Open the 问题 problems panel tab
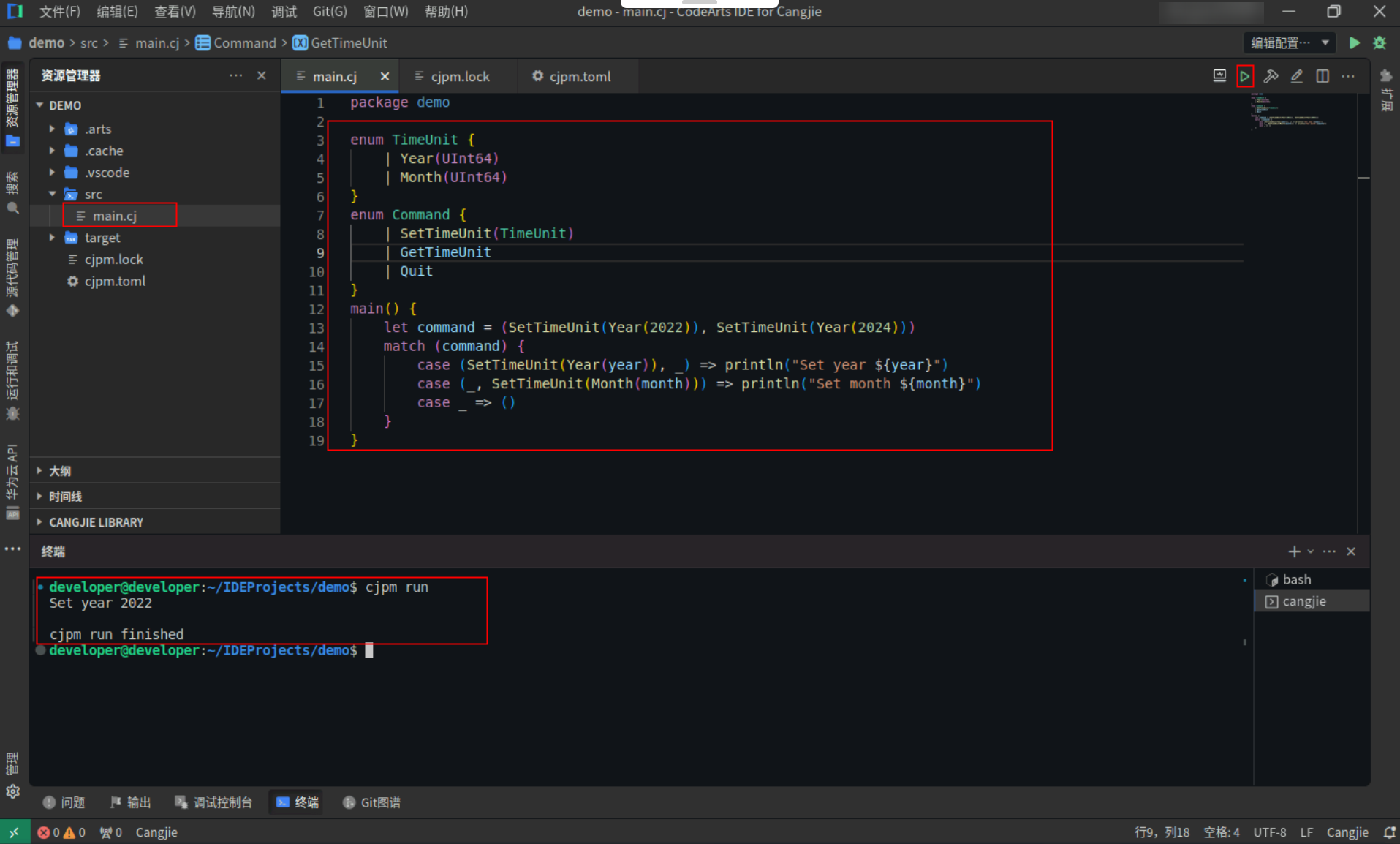The image size is (1400, 844). pyautogui.click(x=64, y=802)
